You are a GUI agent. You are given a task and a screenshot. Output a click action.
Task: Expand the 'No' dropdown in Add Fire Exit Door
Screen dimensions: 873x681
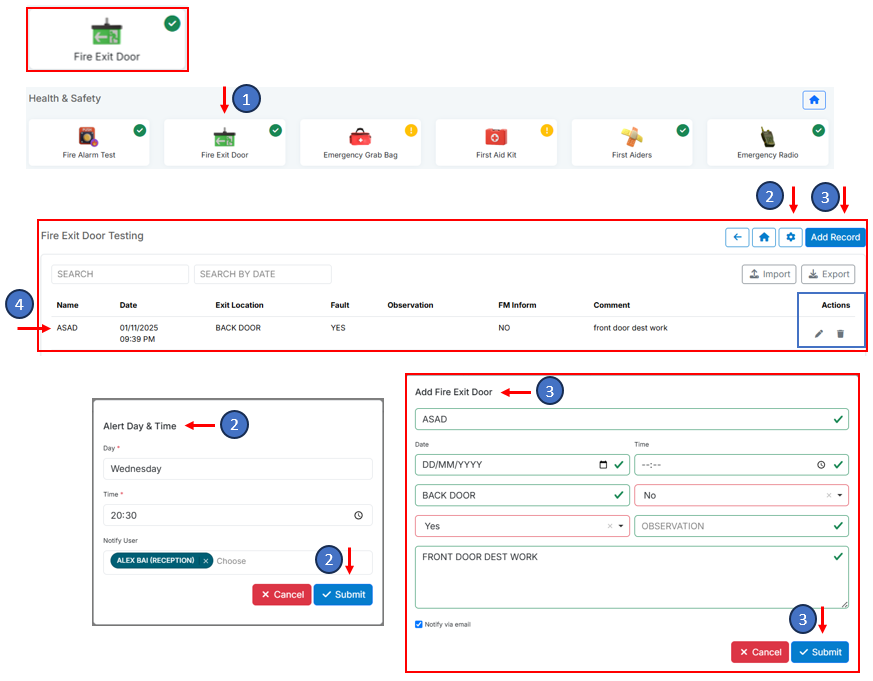(840, 495)
